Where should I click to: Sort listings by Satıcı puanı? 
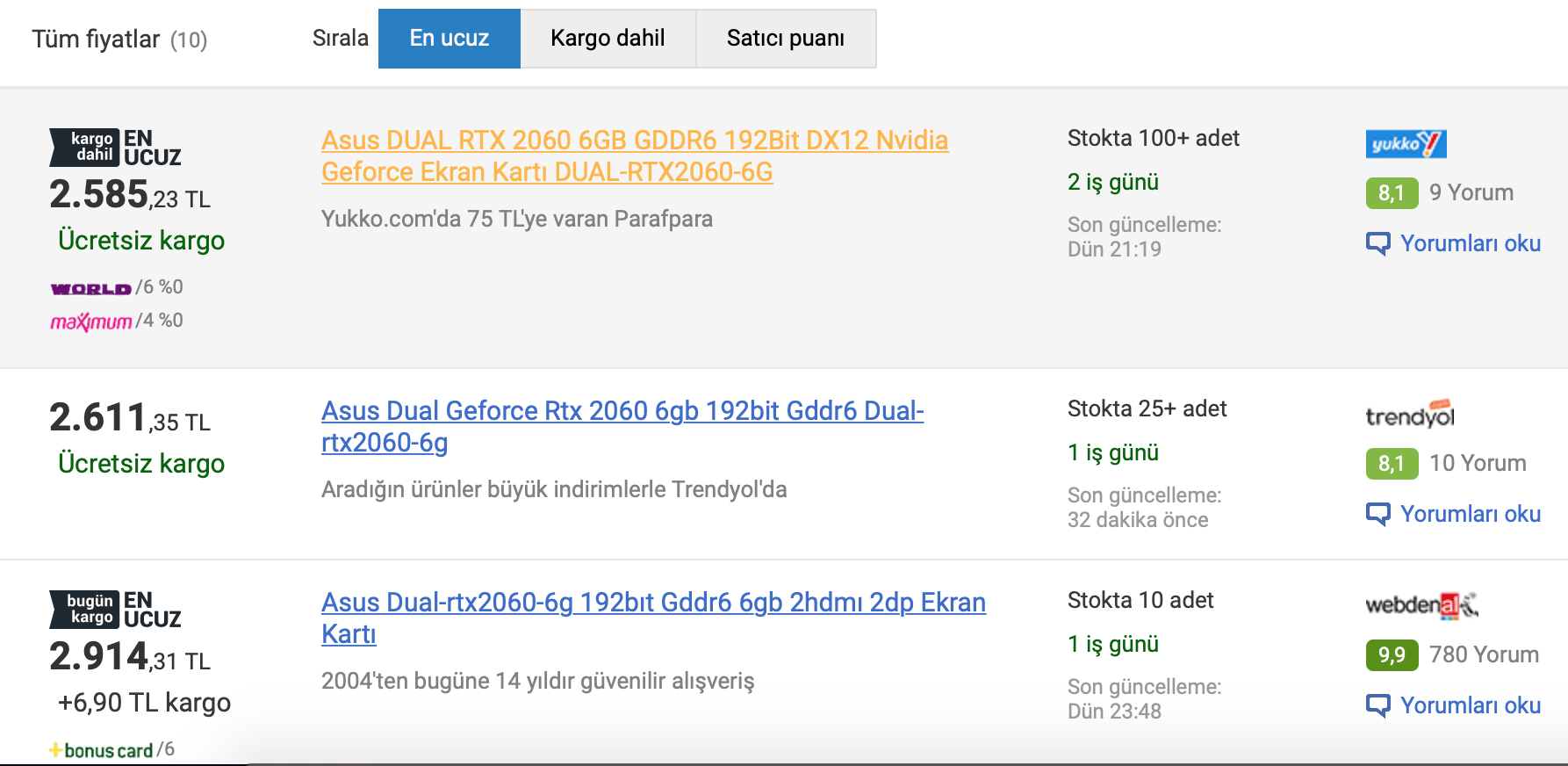point(785,39)
